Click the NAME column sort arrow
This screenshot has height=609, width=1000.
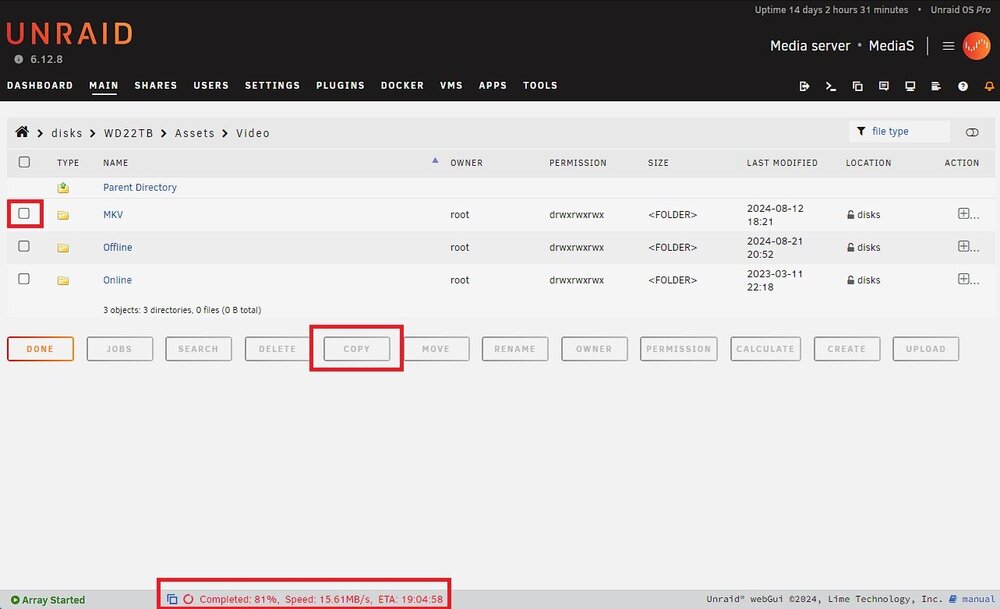[435, 161]
